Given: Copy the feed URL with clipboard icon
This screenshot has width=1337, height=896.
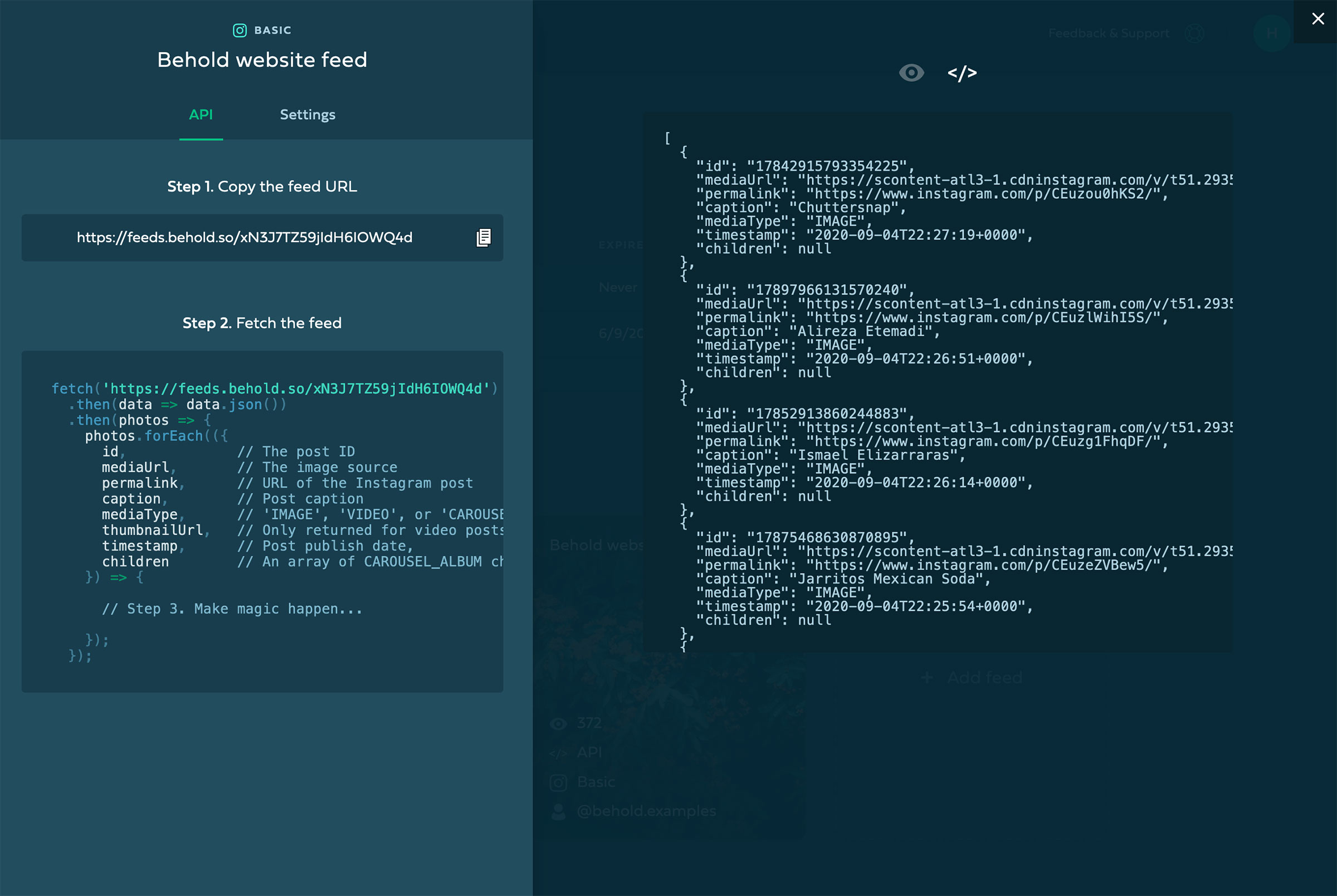Looking at the screenshot, I should pyautogui.click(x=484, y=238).
